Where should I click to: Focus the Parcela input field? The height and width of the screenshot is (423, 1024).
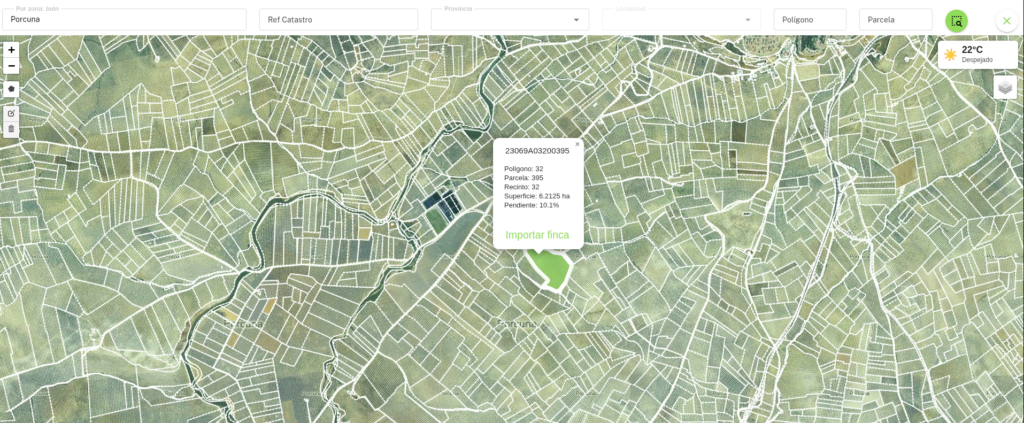pyautogui.click(x=895, y=20)
